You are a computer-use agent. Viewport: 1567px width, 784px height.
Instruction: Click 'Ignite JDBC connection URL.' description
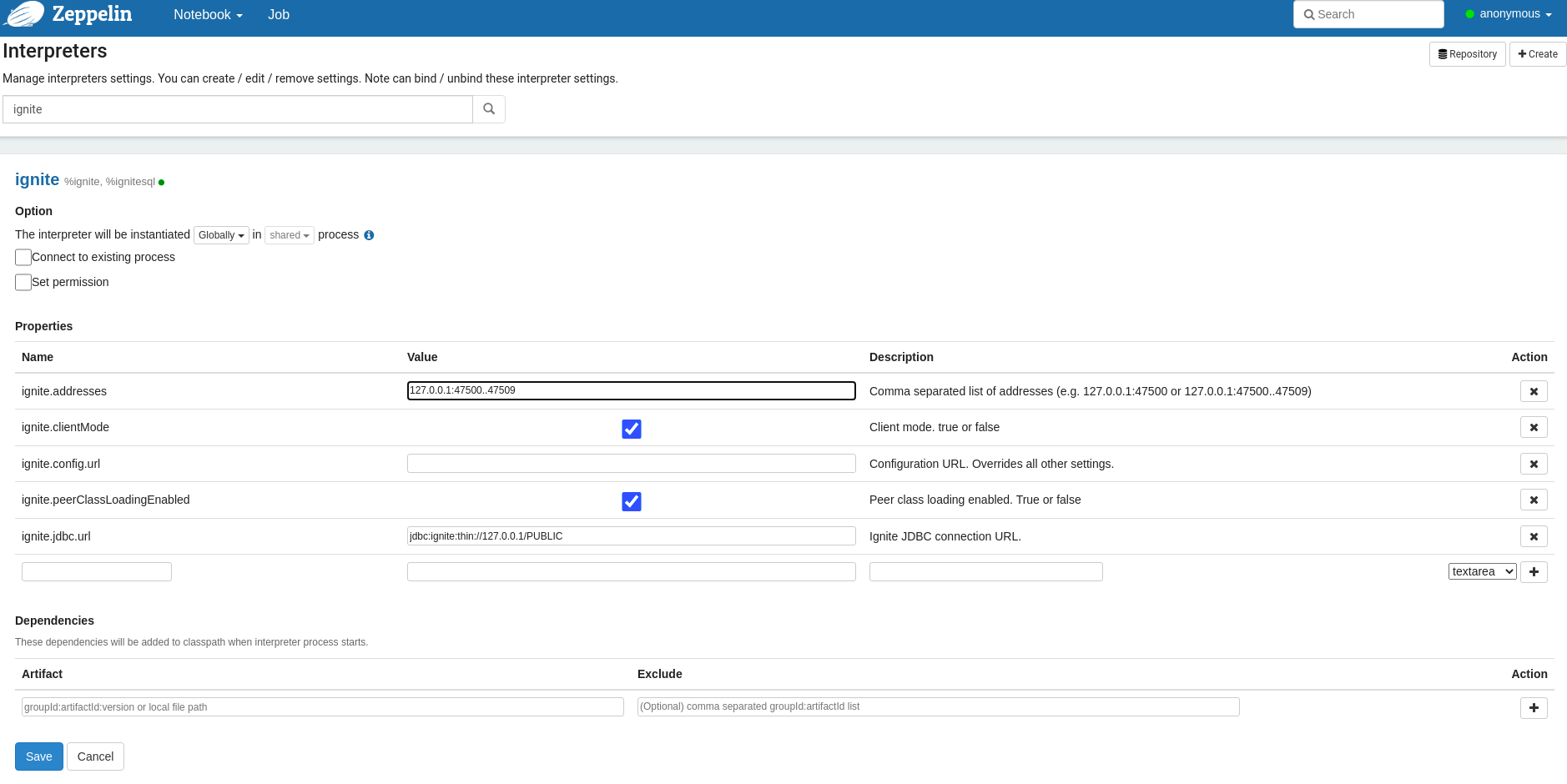click(x=945, y=536)
